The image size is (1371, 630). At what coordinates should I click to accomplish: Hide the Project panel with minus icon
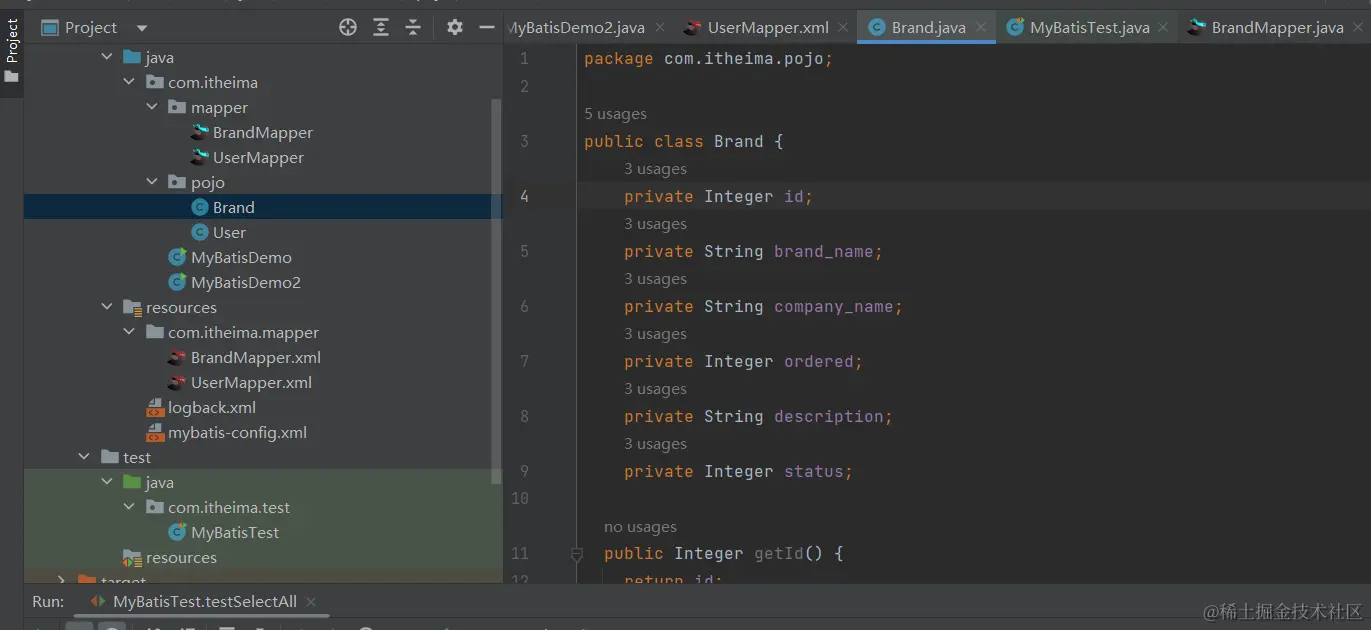click(487, 27)
